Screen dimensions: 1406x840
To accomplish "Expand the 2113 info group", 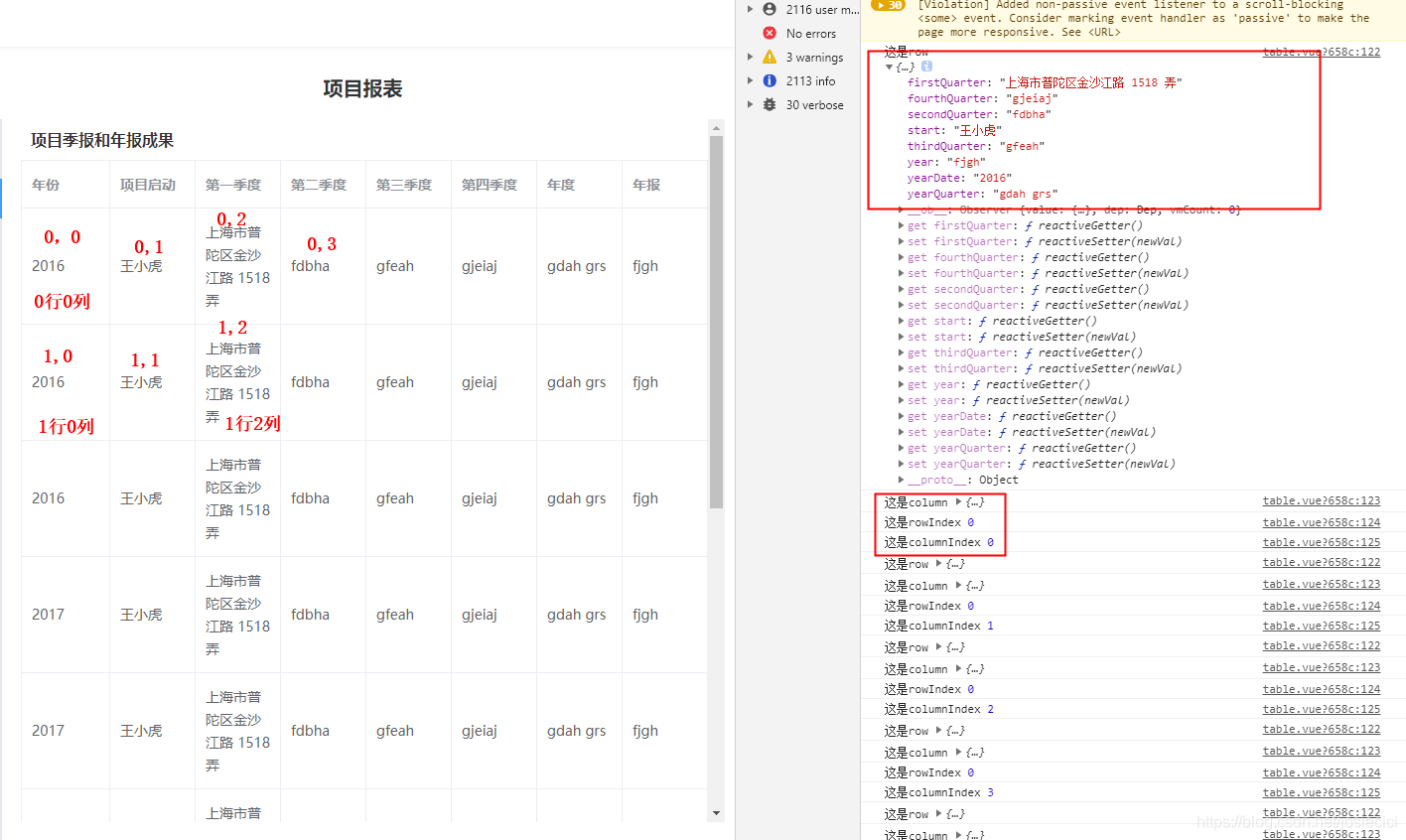I will point(751,80).
